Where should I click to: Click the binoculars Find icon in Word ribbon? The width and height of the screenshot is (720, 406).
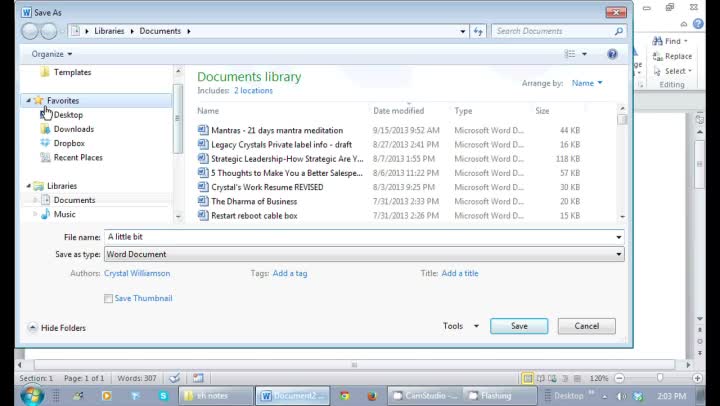[658, 41]
